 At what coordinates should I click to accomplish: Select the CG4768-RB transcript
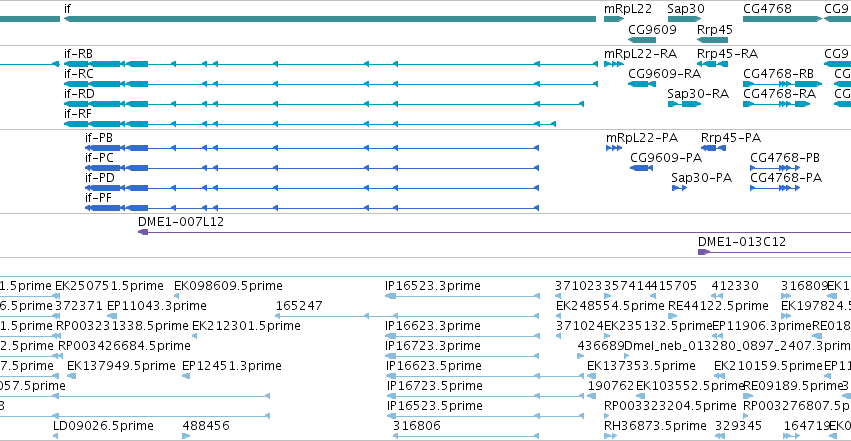click(783, 84)
